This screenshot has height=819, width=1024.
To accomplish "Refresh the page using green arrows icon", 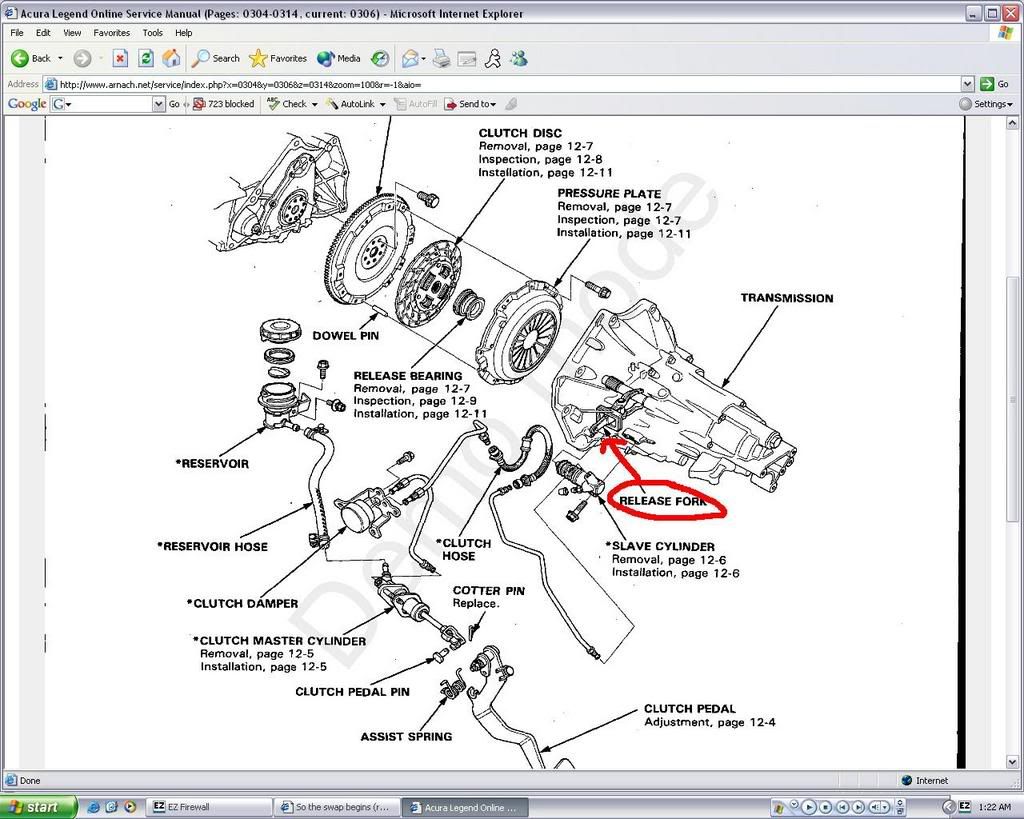I will click(146, 59).
